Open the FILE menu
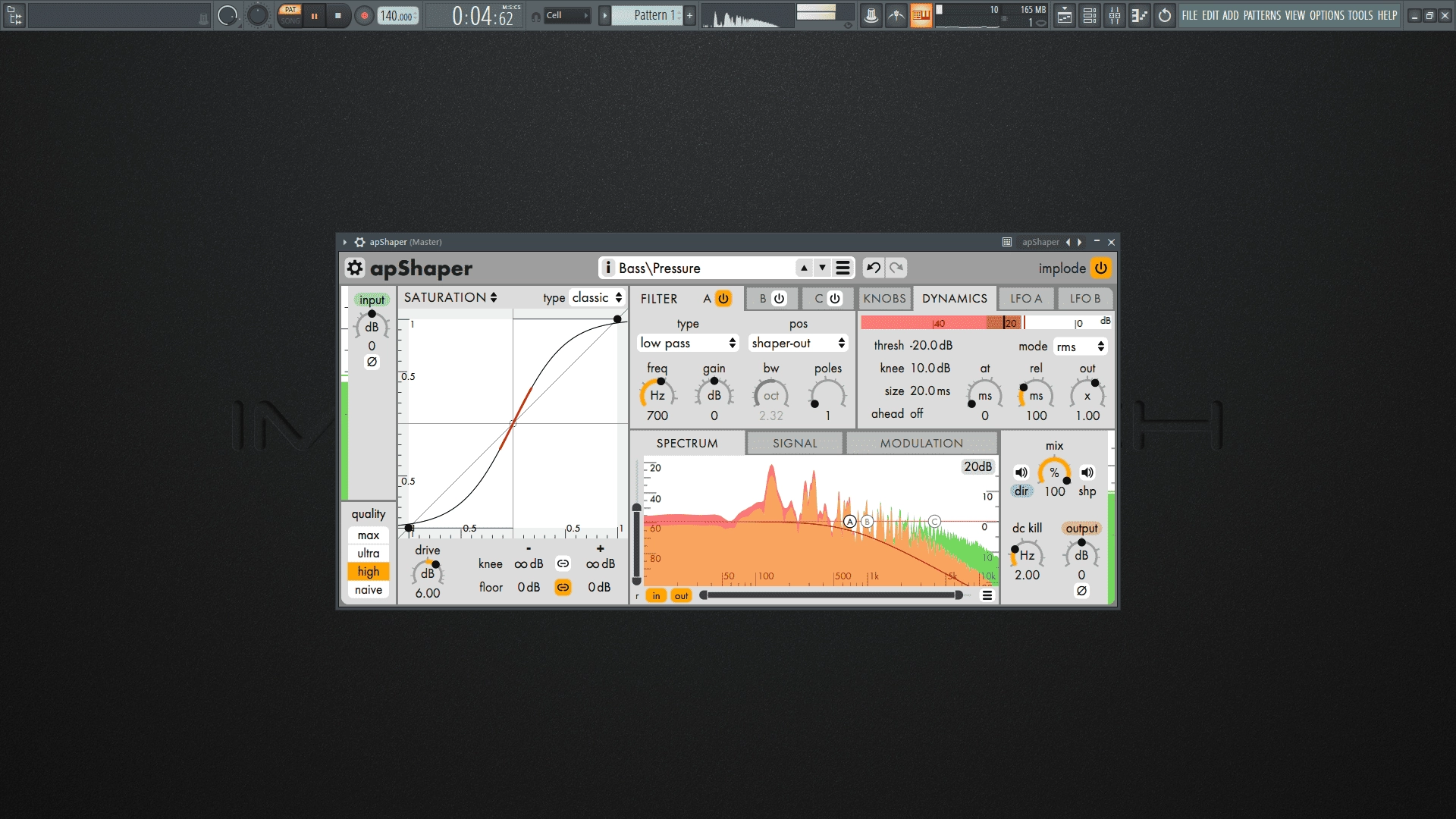The width and height of the screenshot is (1456, 819). pyautogui.click(x=1190, y=15)
